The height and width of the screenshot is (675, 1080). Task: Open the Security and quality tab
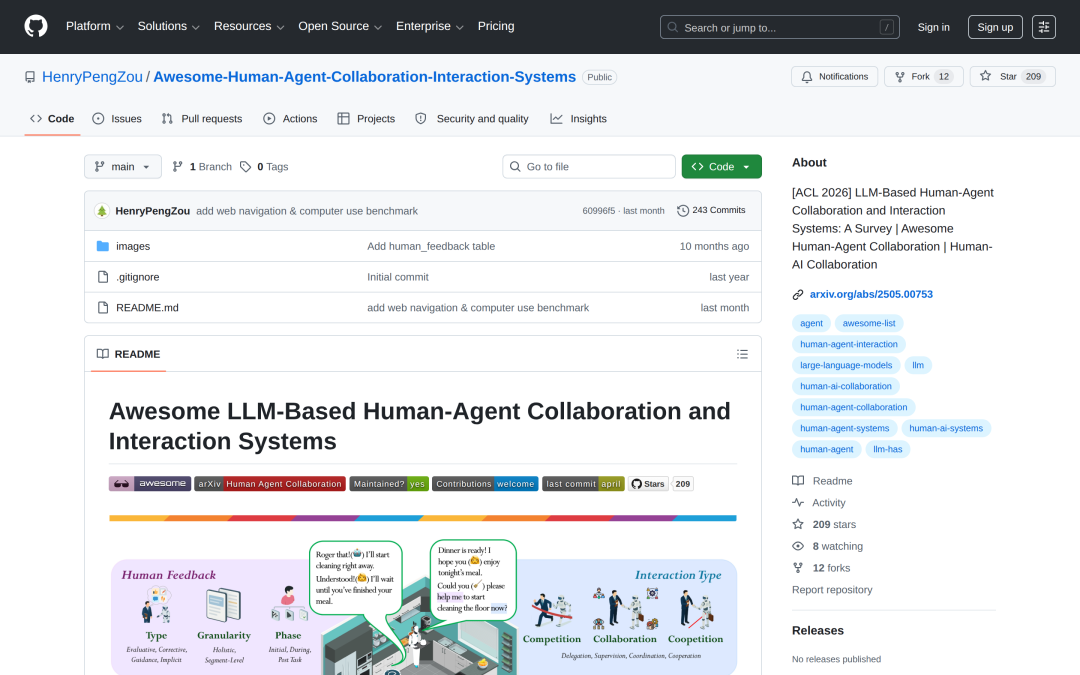472,118
